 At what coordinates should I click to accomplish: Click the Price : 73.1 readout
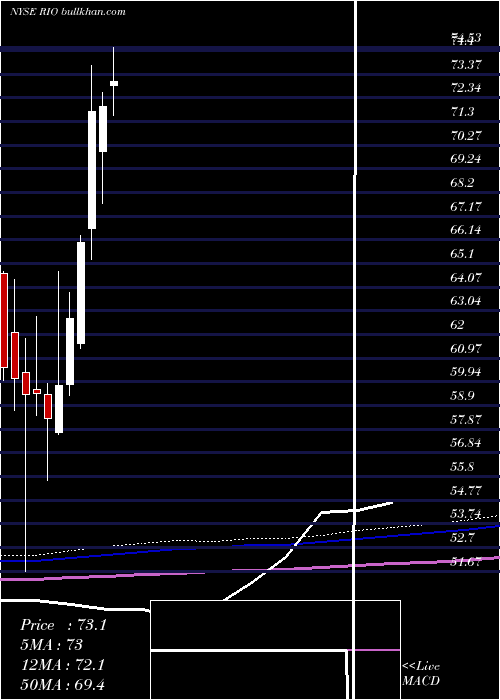pos(63,625)
